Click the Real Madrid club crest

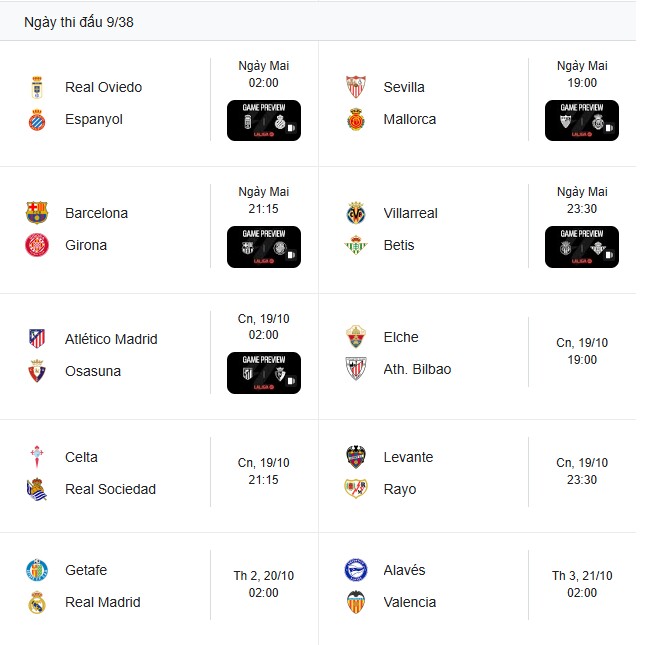(x=37, y=602)
